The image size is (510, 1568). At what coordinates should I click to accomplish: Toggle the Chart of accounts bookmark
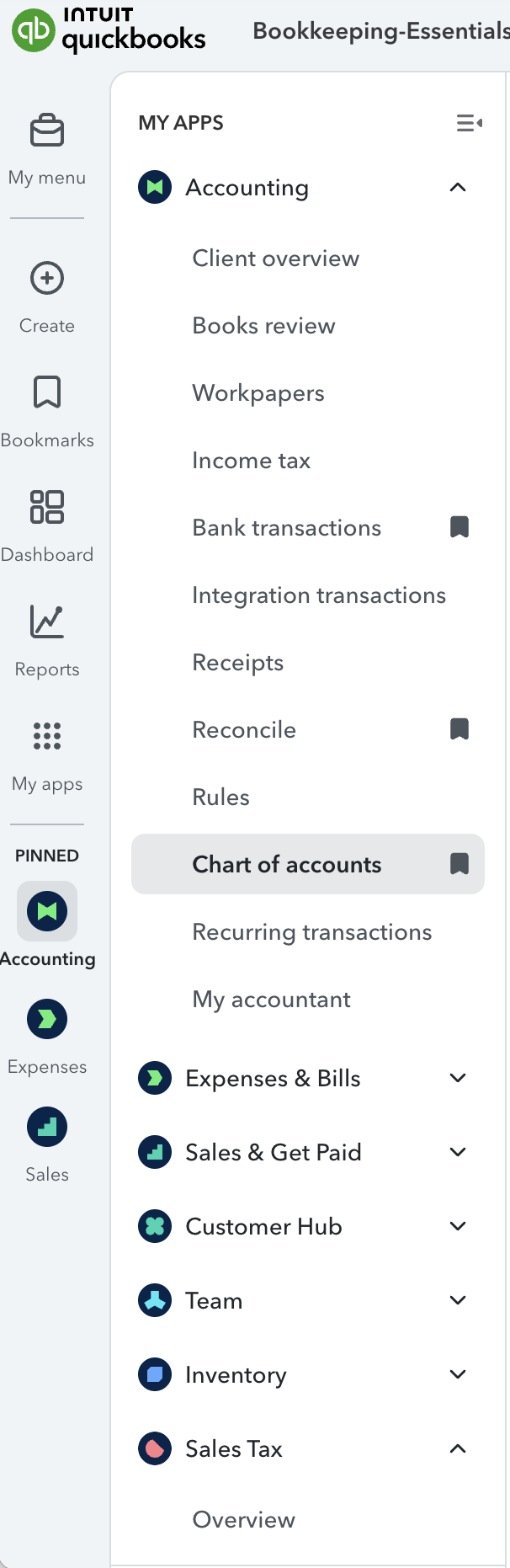point(460,864)
